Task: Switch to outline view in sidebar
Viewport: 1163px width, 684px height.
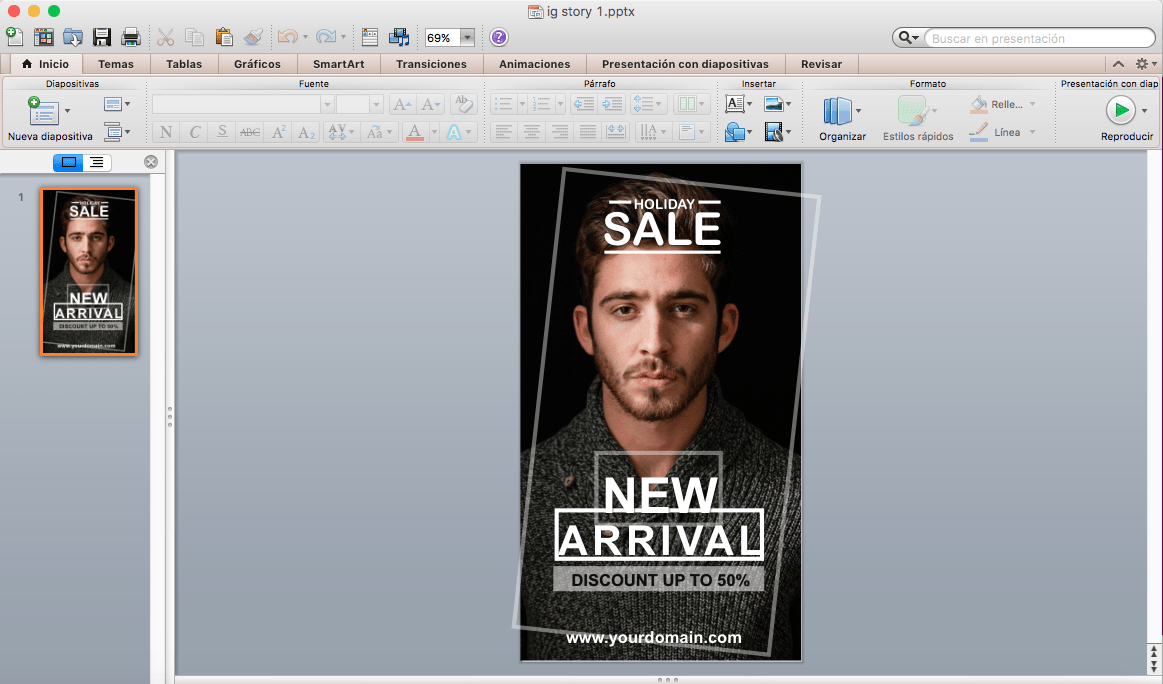Action: coord(97,162)
